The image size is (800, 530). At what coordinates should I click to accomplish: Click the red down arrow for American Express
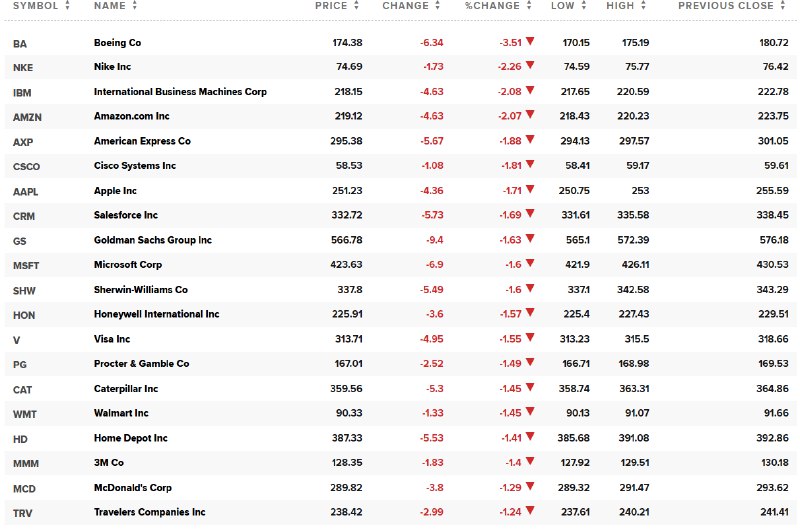click(530, 140)
